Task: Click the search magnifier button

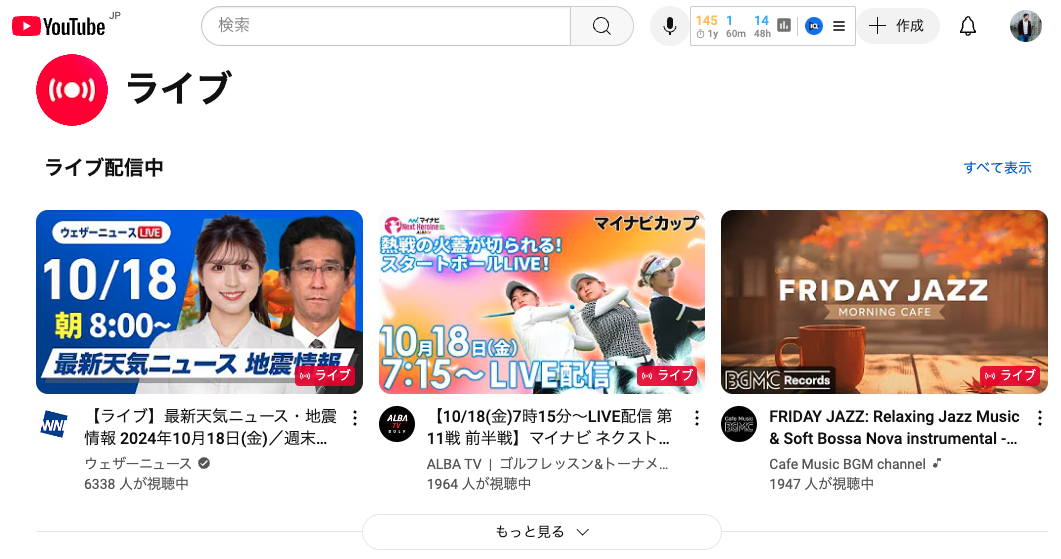Action: tap(602, 26)
